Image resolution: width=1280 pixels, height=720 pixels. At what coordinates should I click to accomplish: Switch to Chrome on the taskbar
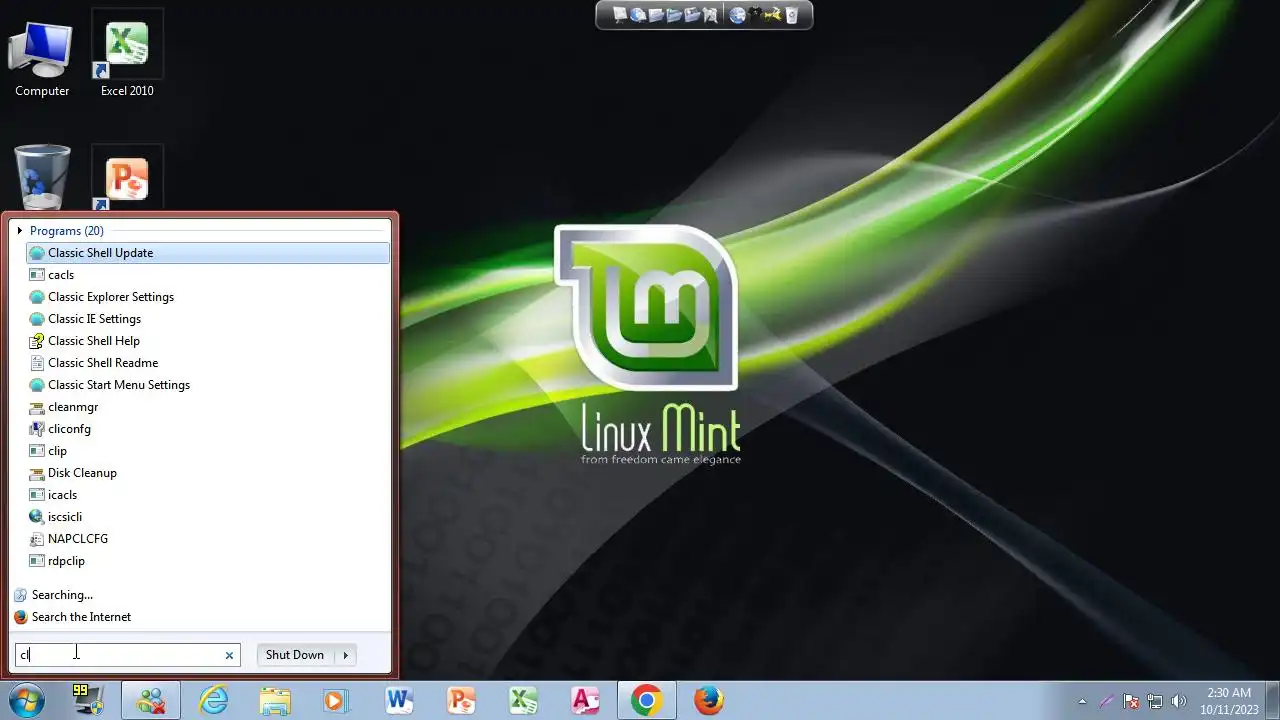647,701
